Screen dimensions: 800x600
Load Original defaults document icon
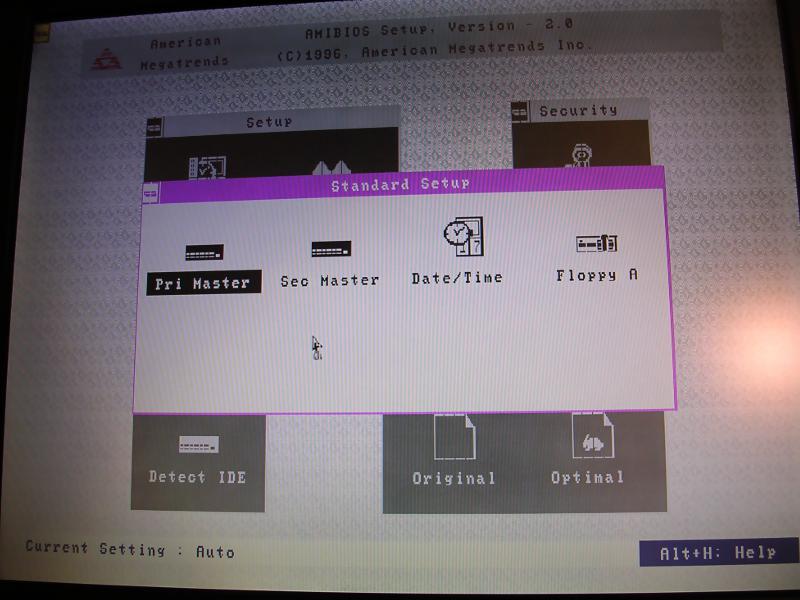click(454, 437)
